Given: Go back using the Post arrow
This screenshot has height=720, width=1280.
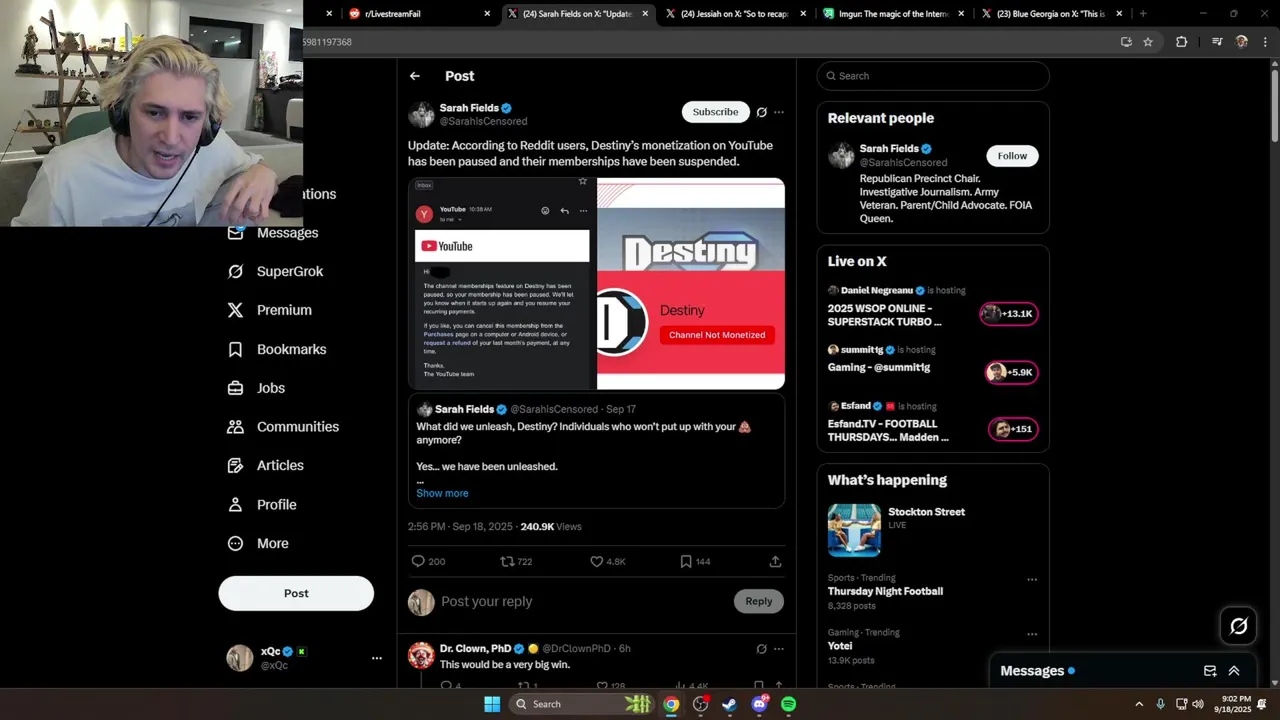Looking at the screenshot, I should coord(415,76).
